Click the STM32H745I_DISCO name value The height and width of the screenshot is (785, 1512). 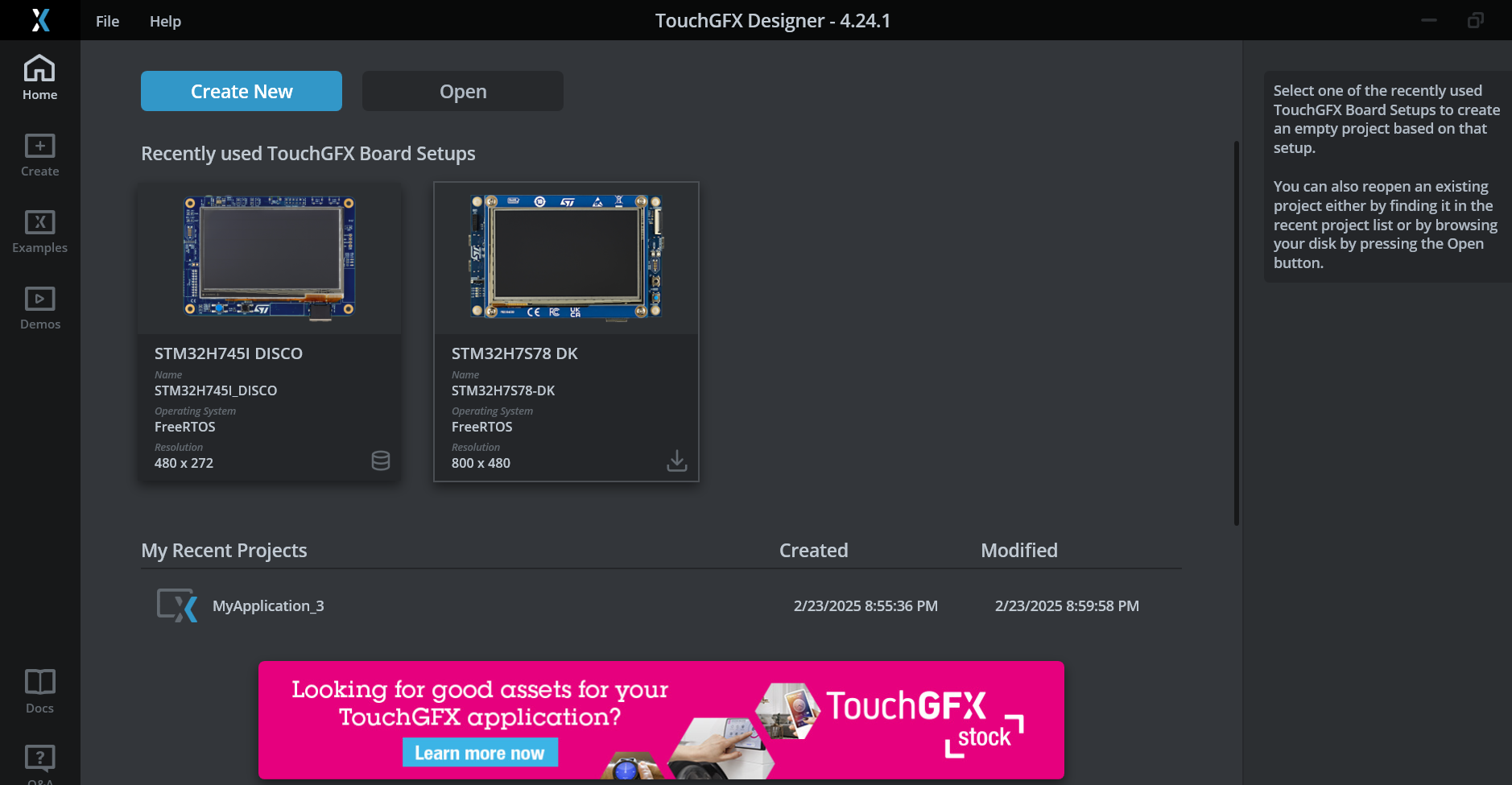216,390
